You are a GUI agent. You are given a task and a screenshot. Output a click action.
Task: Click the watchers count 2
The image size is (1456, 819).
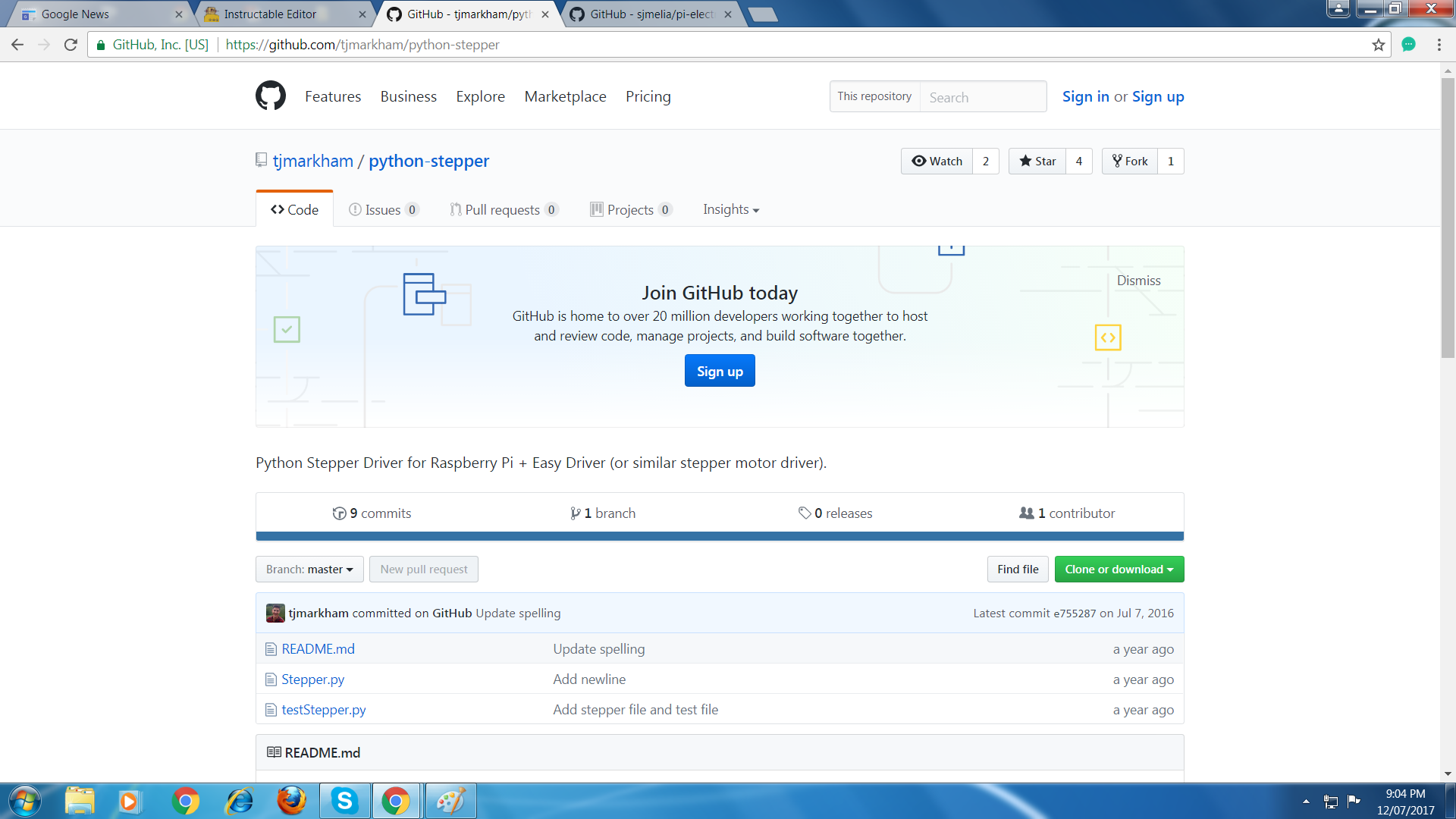tap(986, 161)
